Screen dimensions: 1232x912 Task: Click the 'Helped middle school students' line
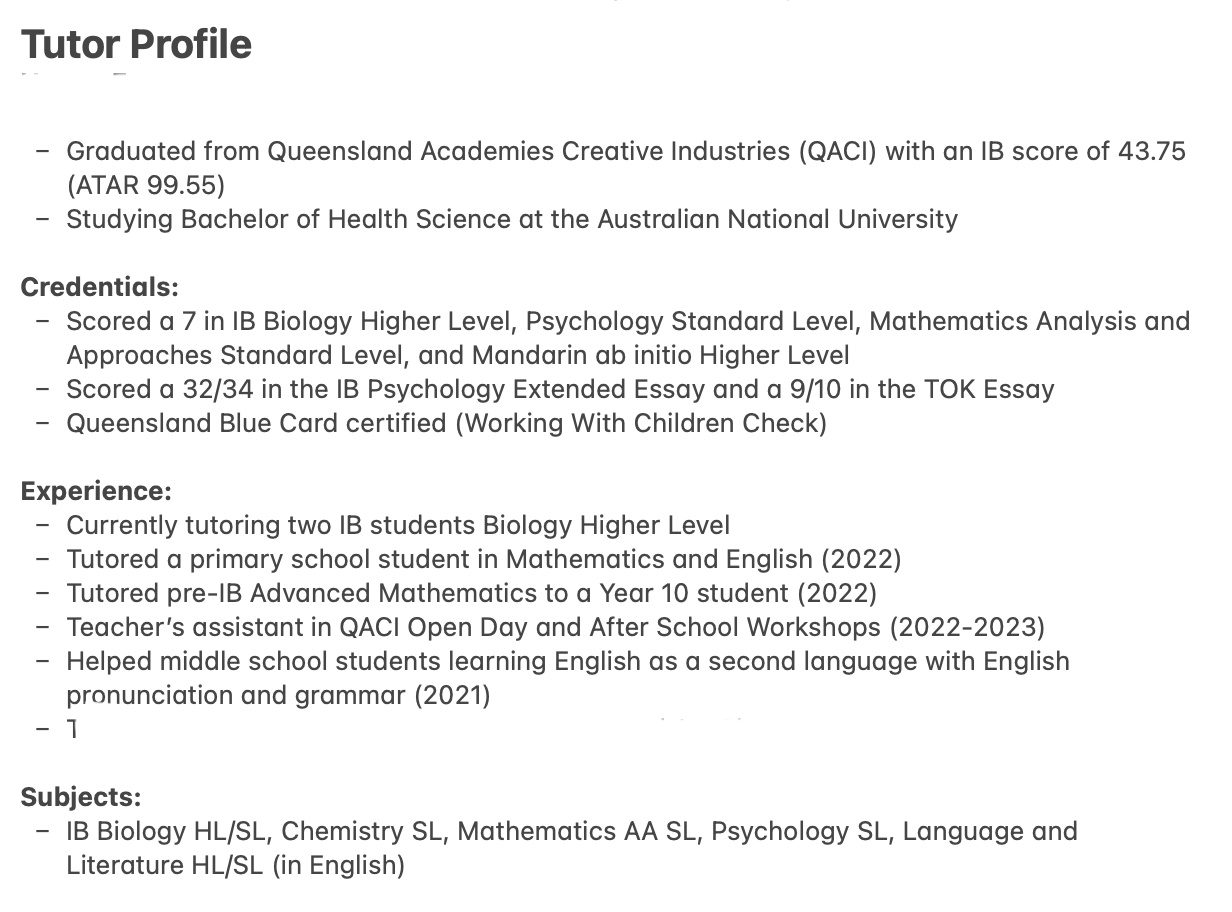[567, 661]
